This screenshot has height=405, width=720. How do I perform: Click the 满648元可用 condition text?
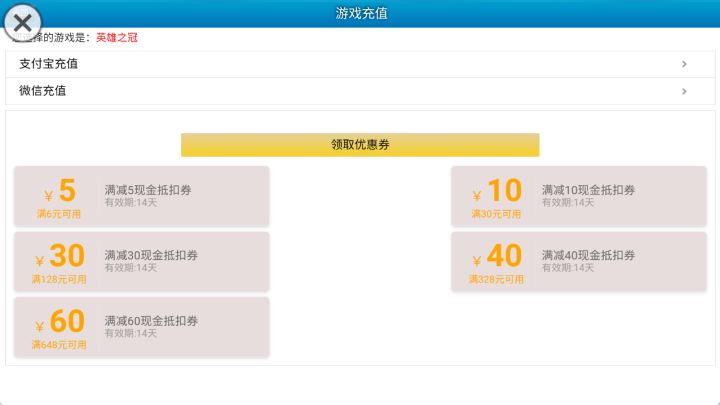pyautogui.click(x=59, y=345)
